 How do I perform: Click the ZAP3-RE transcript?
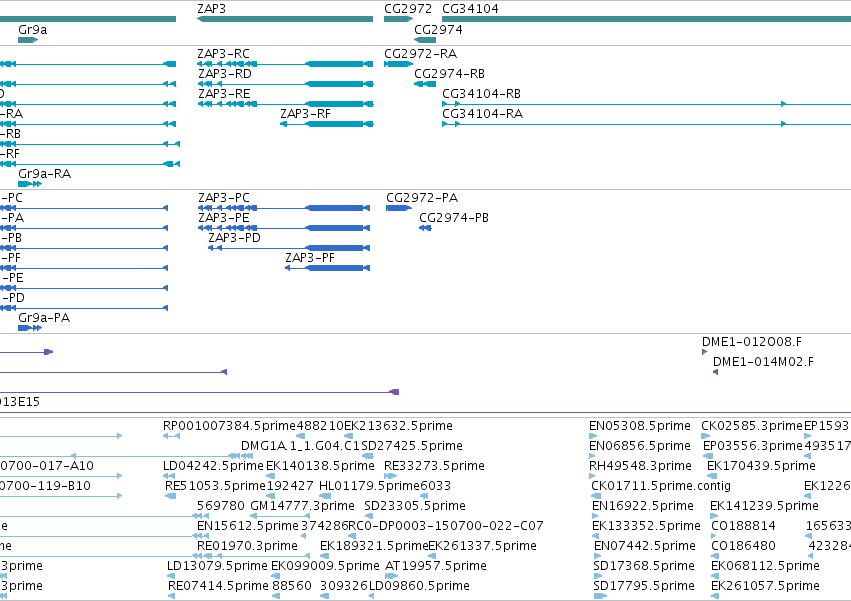(285, 104)
